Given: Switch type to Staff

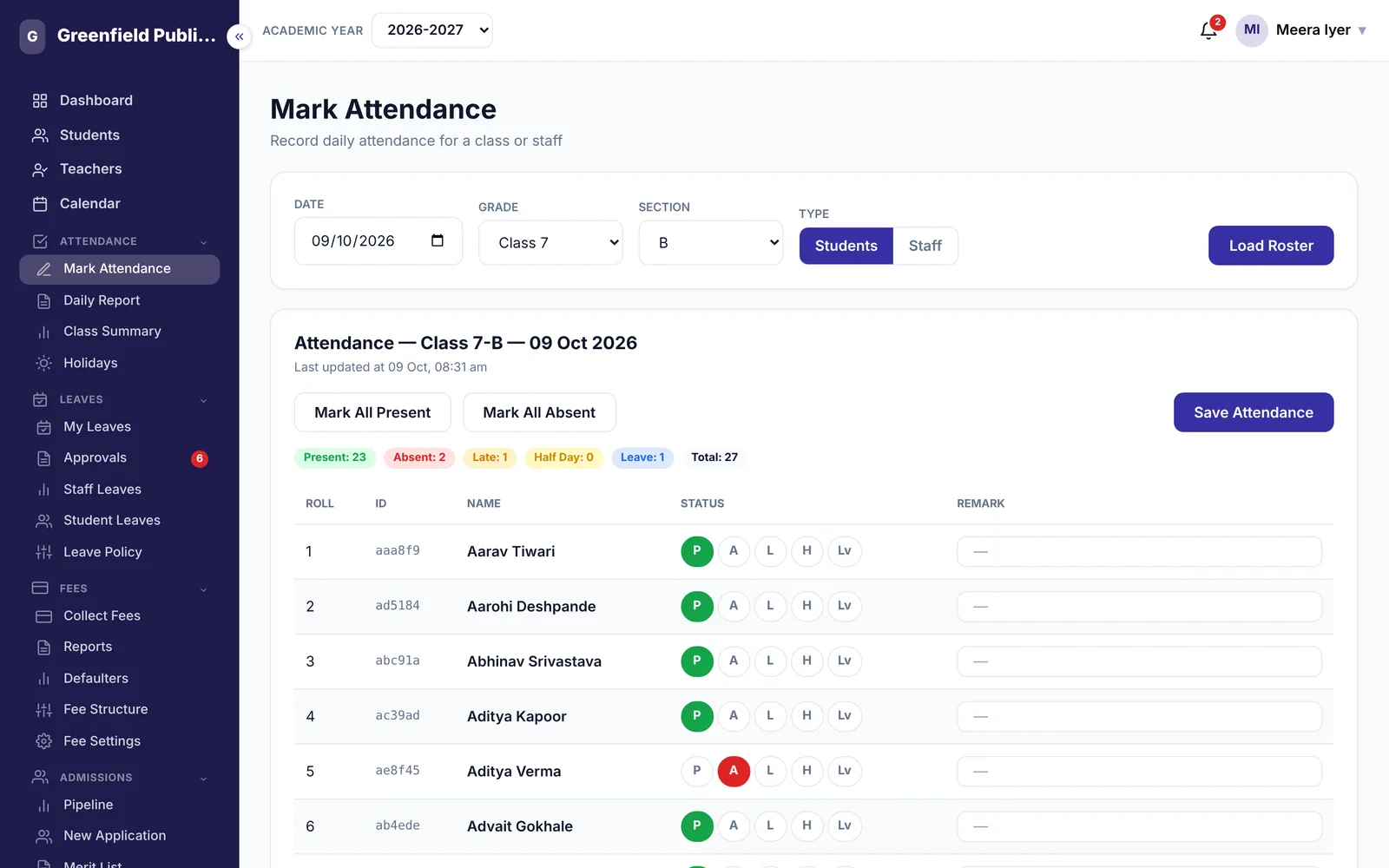Looking at the screenshot, I should [925, 246].
